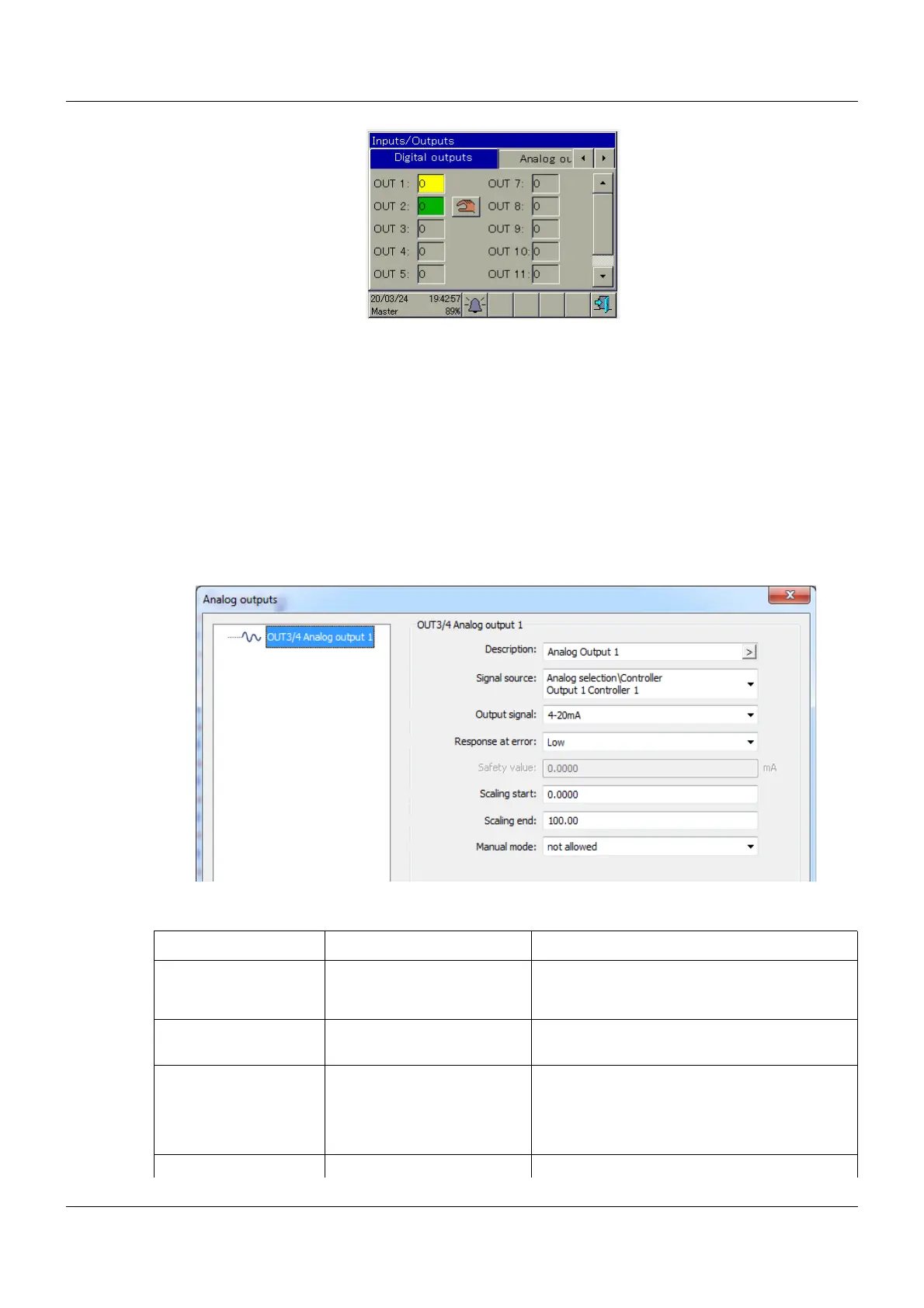Click the OUT 2 label
This screenshot has height=1308, width=924.
[x=391, y=207]
